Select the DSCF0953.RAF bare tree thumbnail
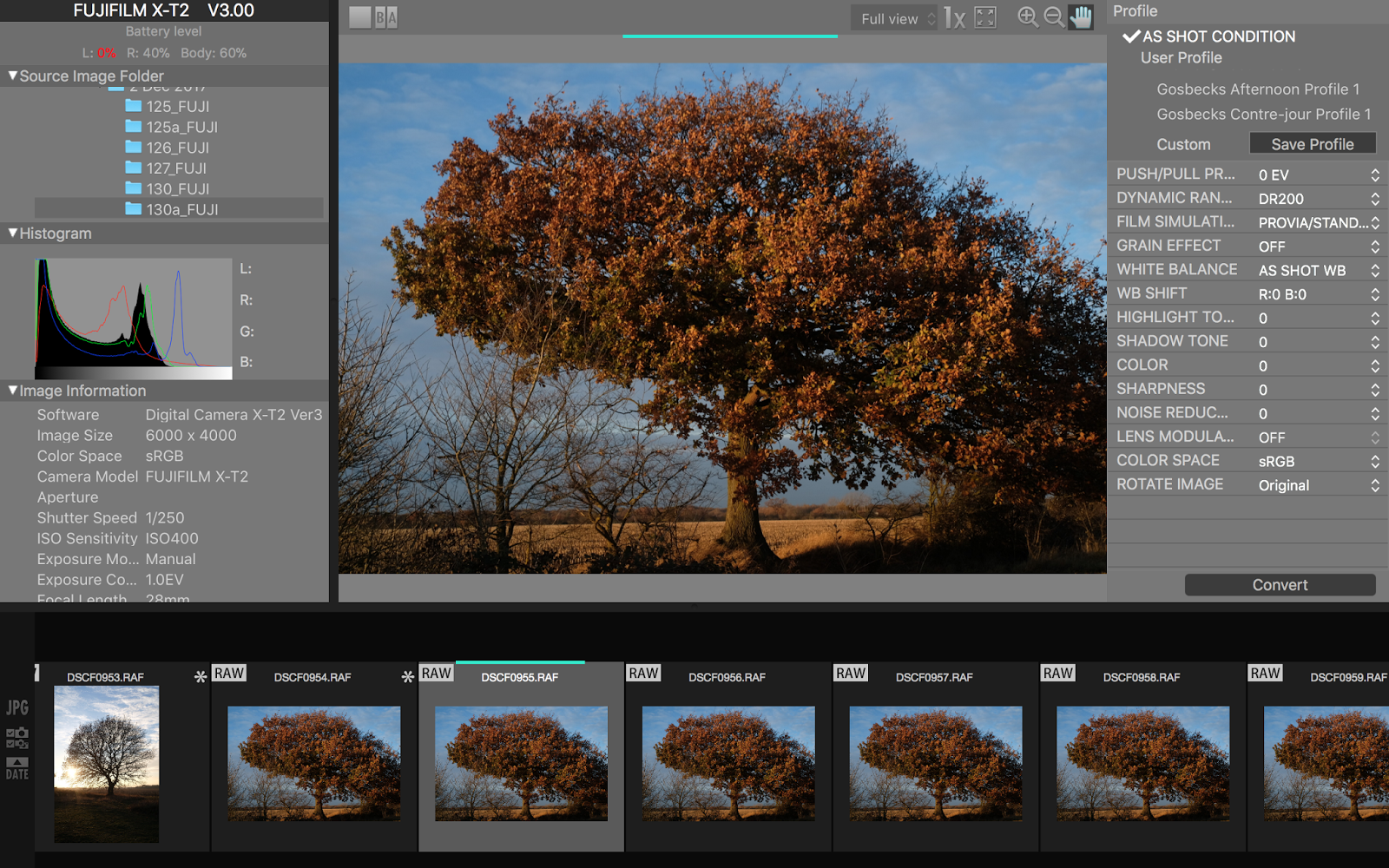This screenshot has height=868, width=1389. coord(107,764)
